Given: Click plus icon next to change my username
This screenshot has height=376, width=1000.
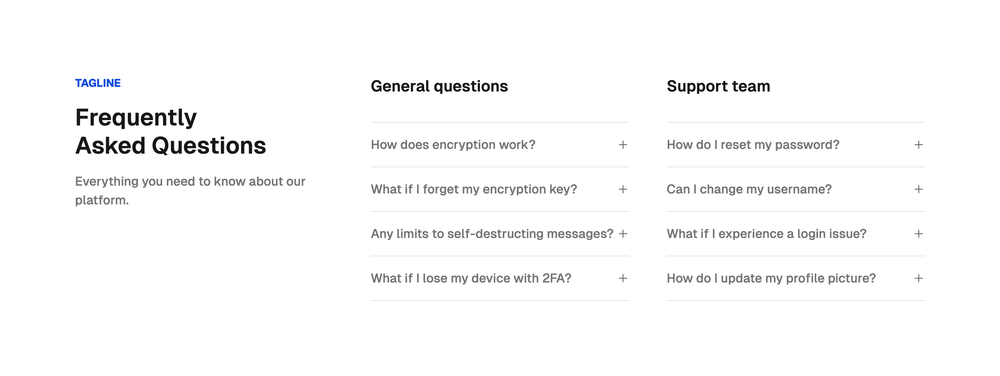Looking at the screenshot, I should tap(918, 189).
